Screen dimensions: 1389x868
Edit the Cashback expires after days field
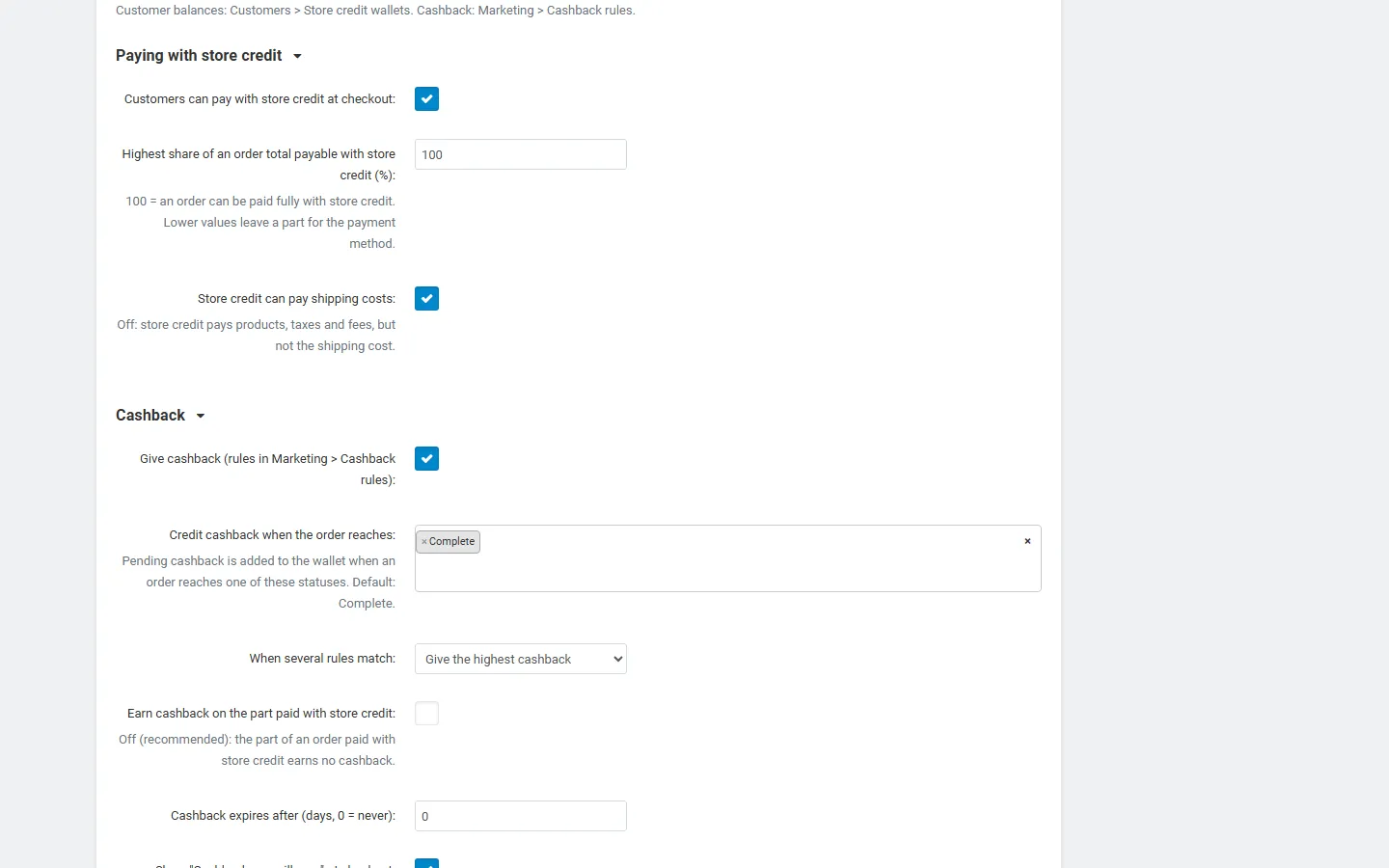click(x=521, y=816)
